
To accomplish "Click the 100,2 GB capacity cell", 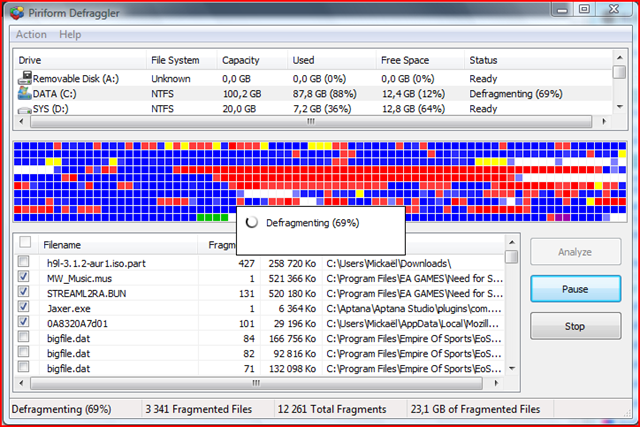I will pos(242,94).
